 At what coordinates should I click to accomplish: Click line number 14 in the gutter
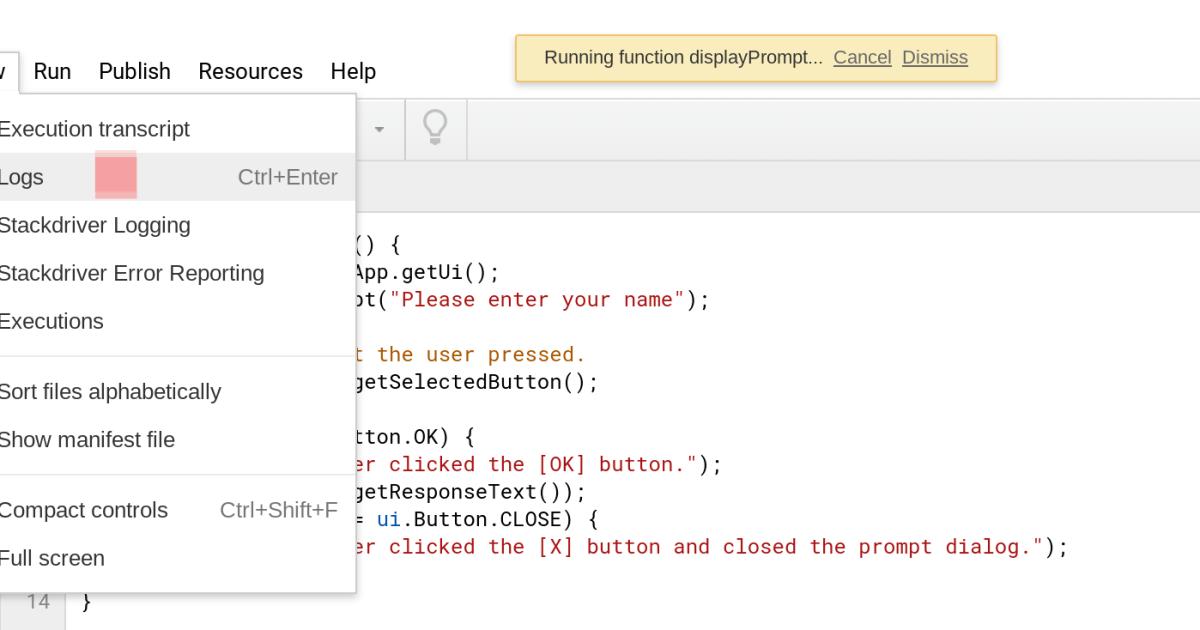(38, 602)
